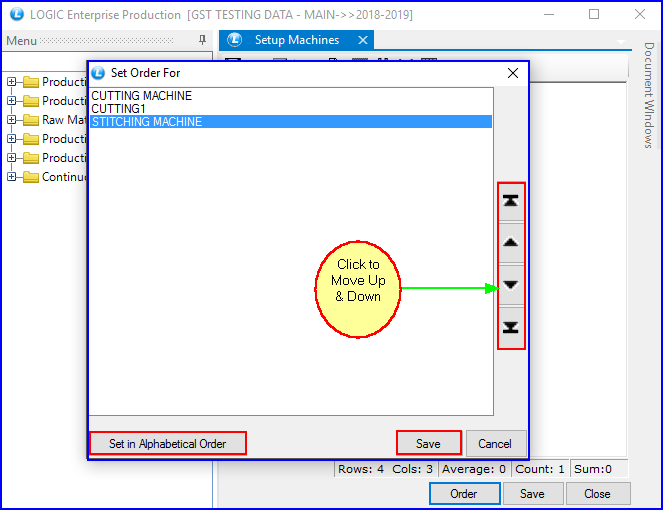This screenshot has width=663, height=510.
Task: Pin the Menu panel with the pushpin icon
Action: (x=203, y=40)
